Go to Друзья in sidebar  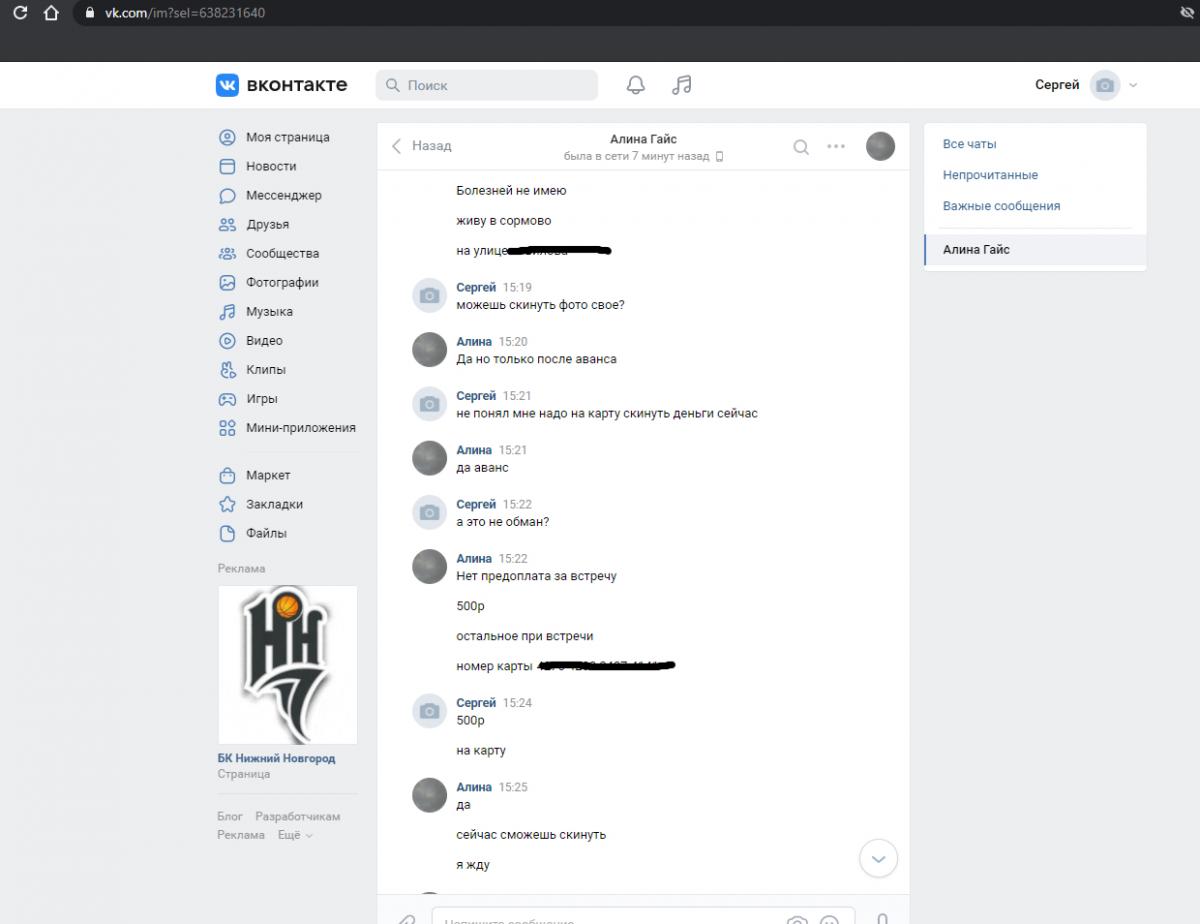tap(267, 224)
